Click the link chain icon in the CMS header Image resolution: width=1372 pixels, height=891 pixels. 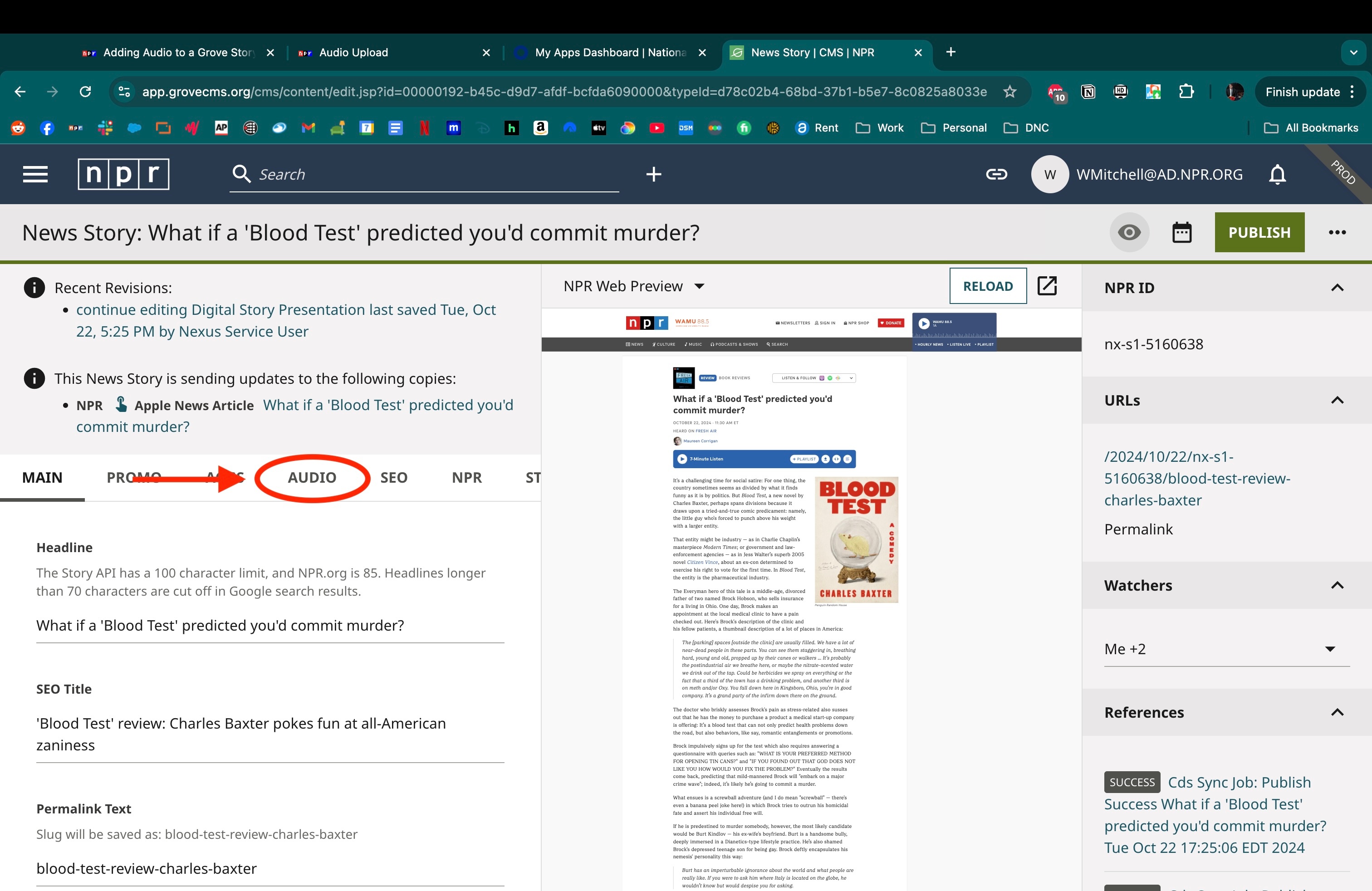point(996,174)
